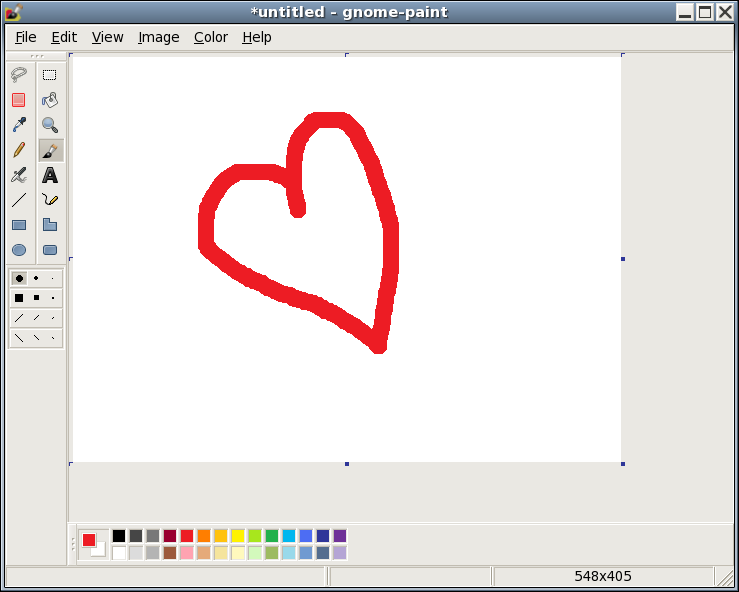Pick the black palette swatch
This screenshot has width=739, height=592.
click(x=119, y=536)
